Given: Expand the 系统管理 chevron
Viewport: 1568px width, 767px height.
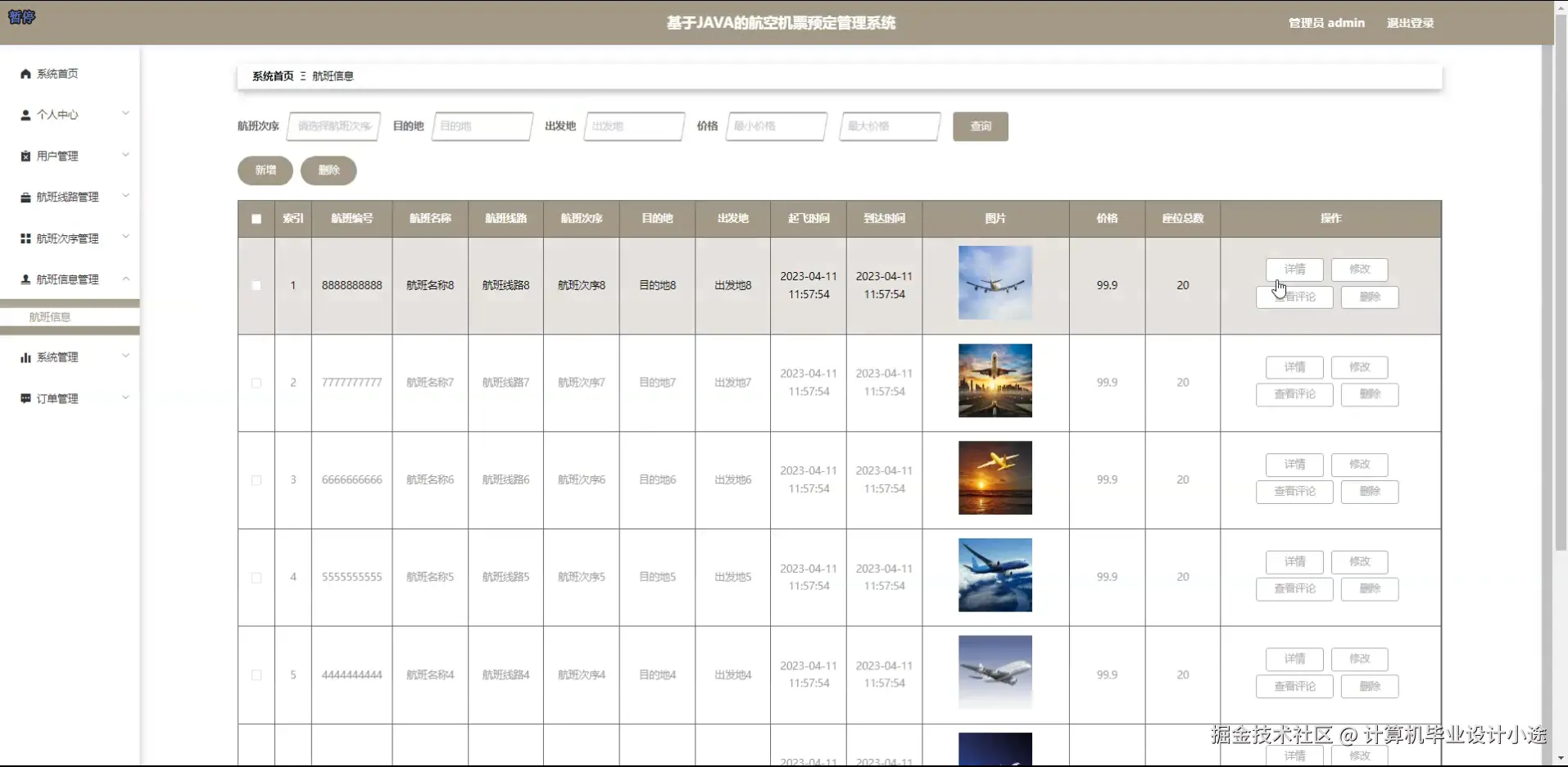Looking at the screenshot, I should point(125,356).
